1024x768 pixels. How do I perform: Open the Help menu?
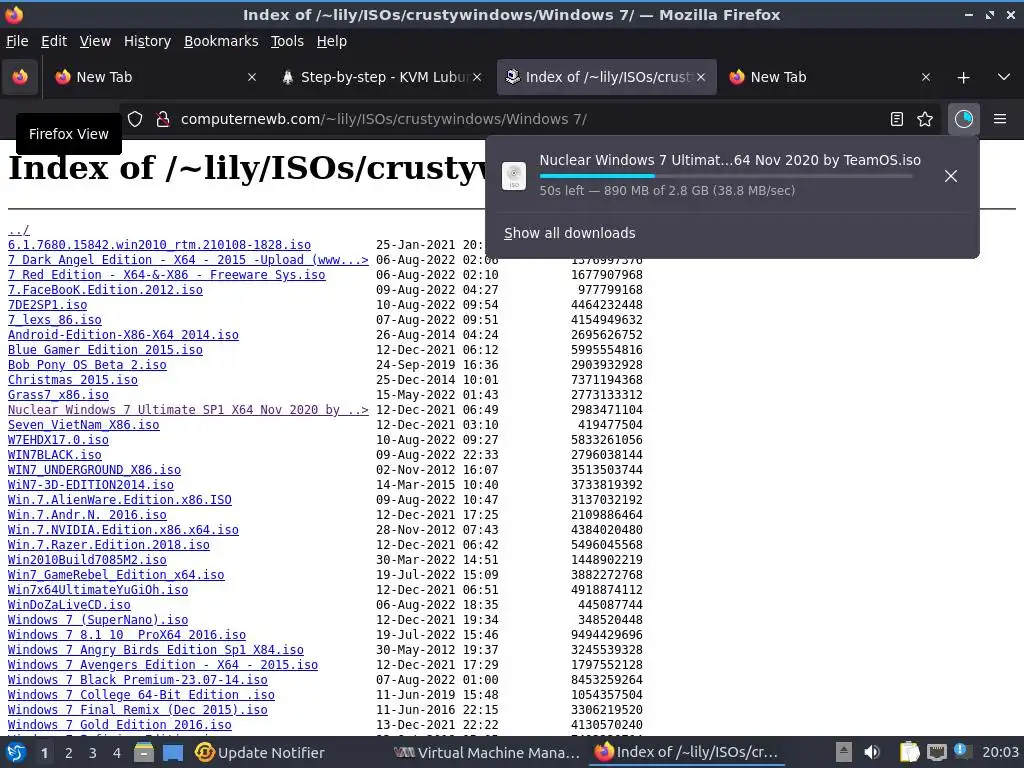click(x=332, y=41)
